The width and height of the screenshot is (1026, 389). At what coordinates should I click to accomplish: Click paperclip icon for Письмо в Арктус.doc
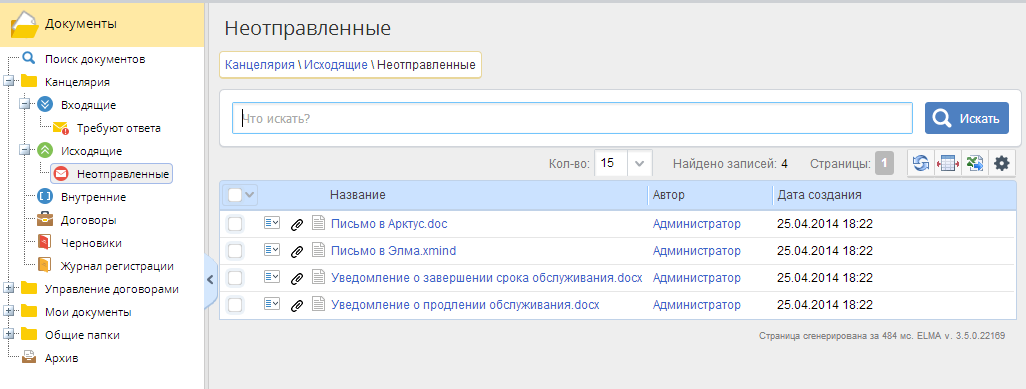click(296, 224)
